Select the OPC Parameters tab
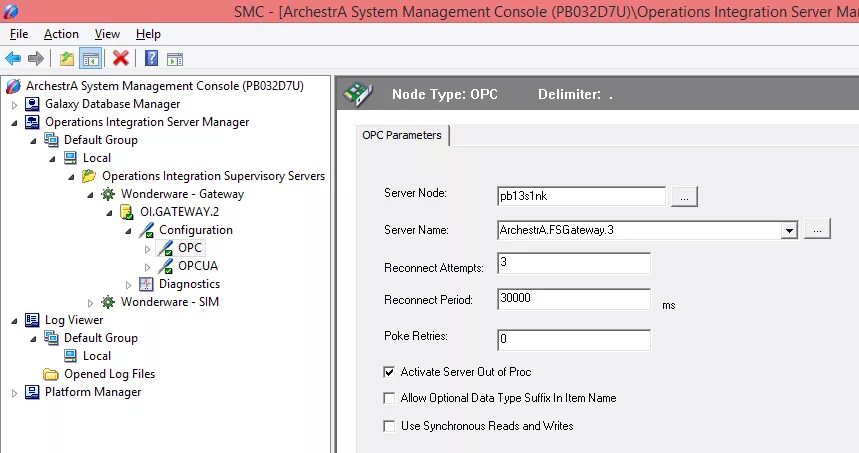The image size is (859, 453). 402,135
